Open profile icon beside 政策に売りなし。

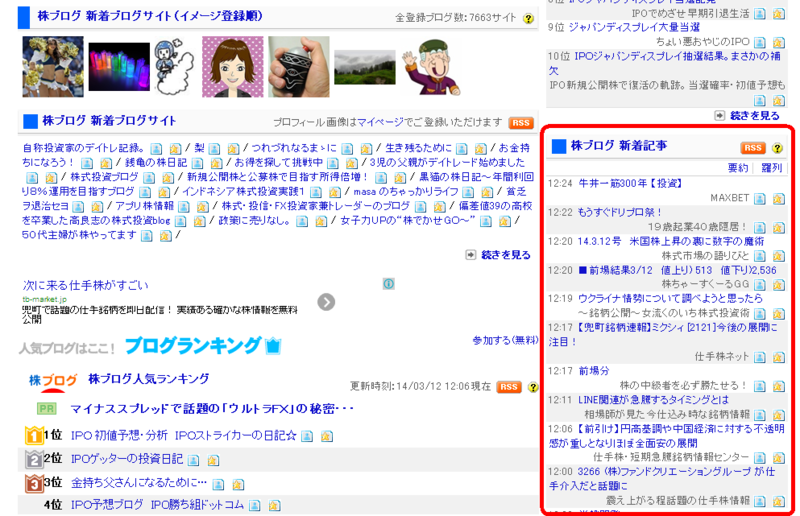tap(302, 222)
